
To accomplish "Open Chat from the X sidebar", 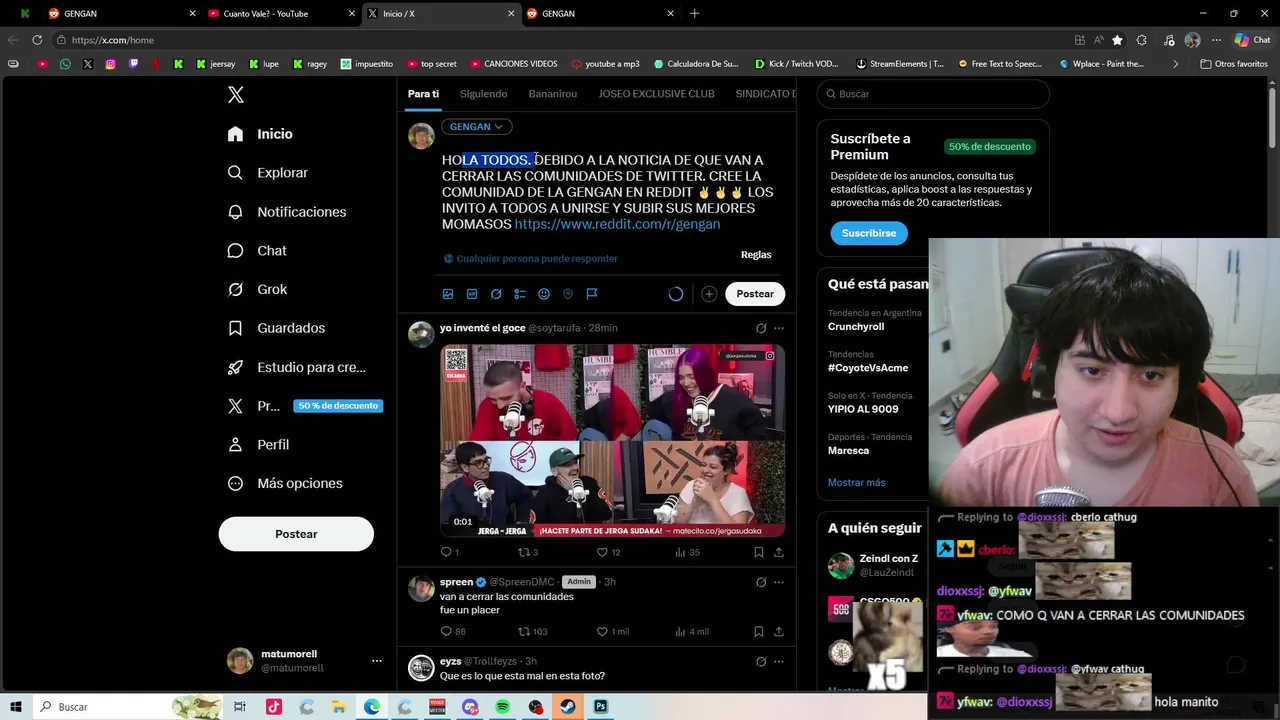I will click(x=257, y=251).
